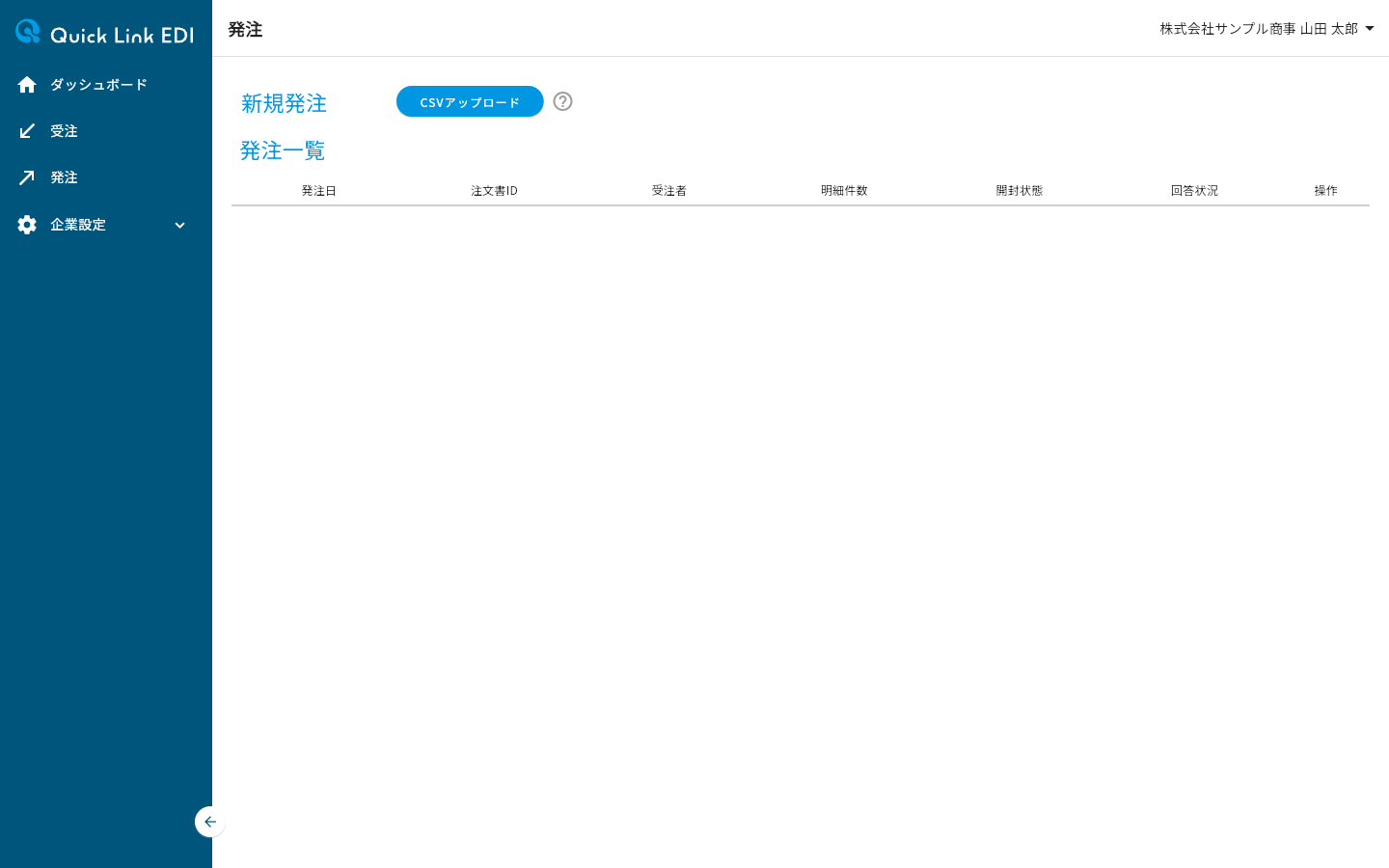The height and width of the screenshot is (868, 1389).
Task: Collapse the sidebar with the left arrow
Action: pos(210,822)
